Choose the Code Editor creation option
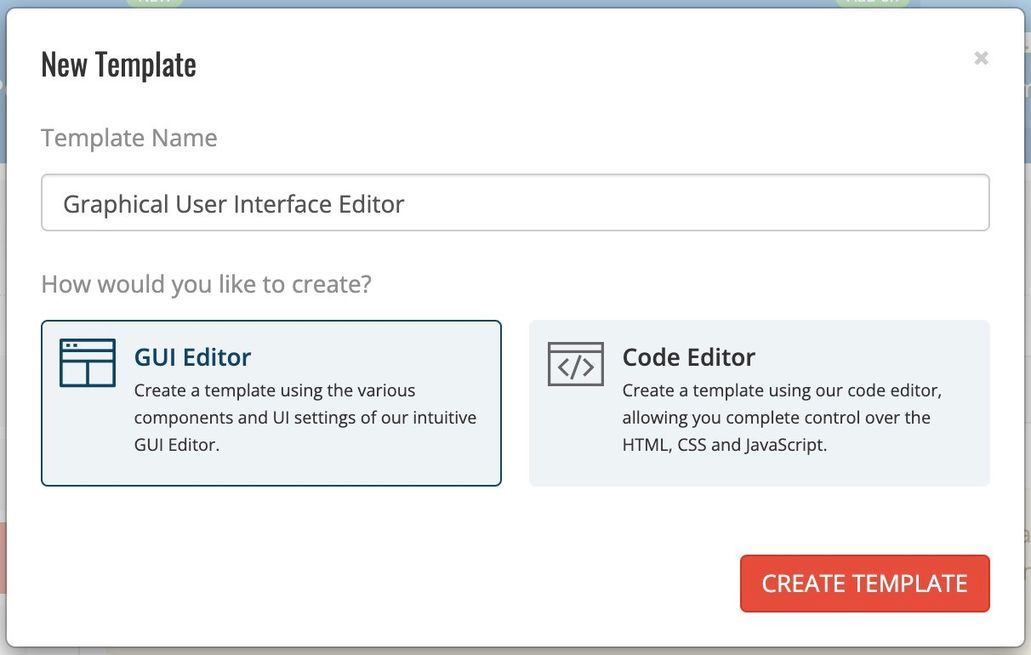Image resolution: width=1031 pixels, height=655 pixels. click(759, 403)
